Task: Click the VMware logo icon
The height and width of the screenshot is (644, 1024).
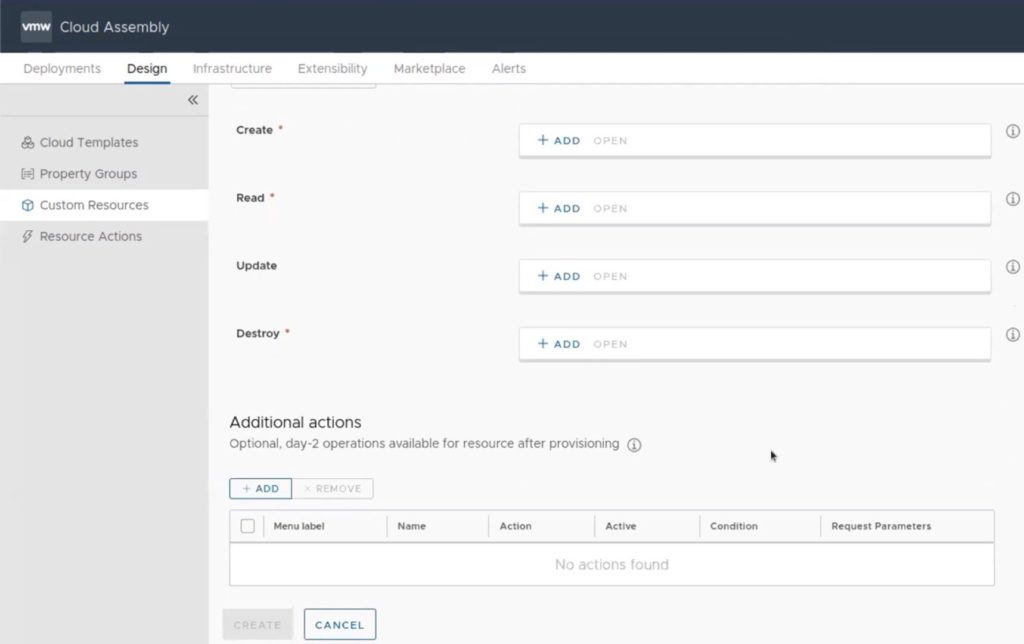Action: pyautogui.click(x=36, y=27)
